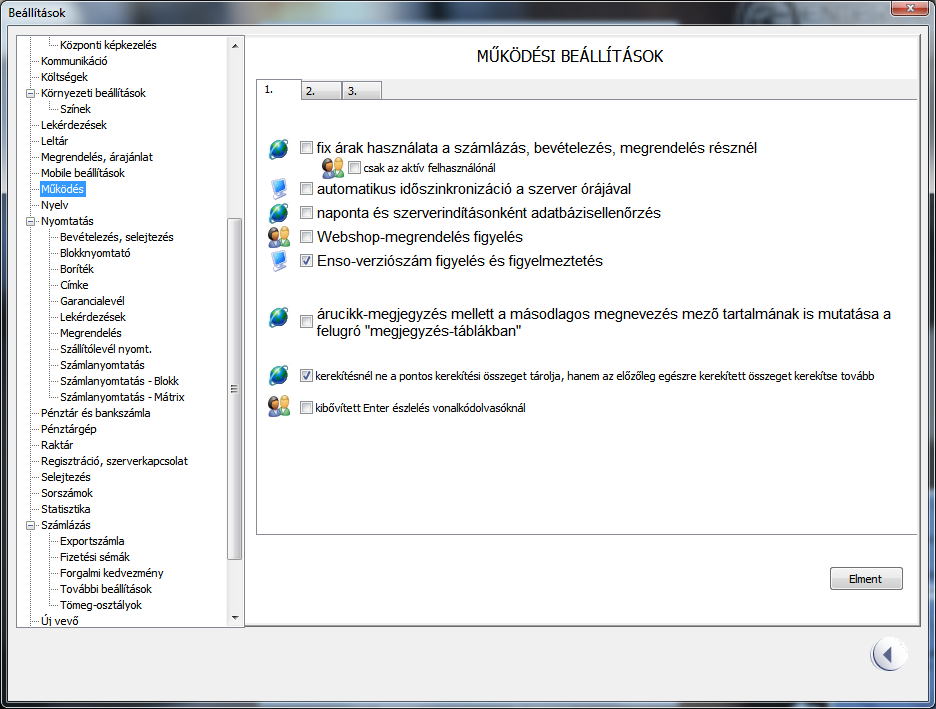Enable fix árak használata checkbox
Viewport: 936px width, 709px height.
306,147
